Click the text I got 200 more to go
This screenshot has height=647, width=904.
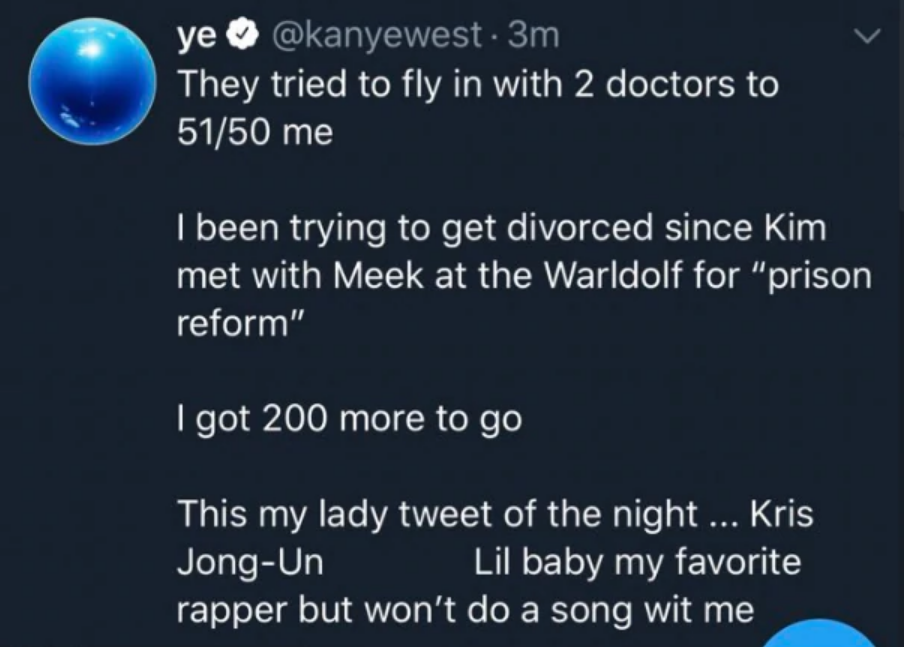pos(349,419)
